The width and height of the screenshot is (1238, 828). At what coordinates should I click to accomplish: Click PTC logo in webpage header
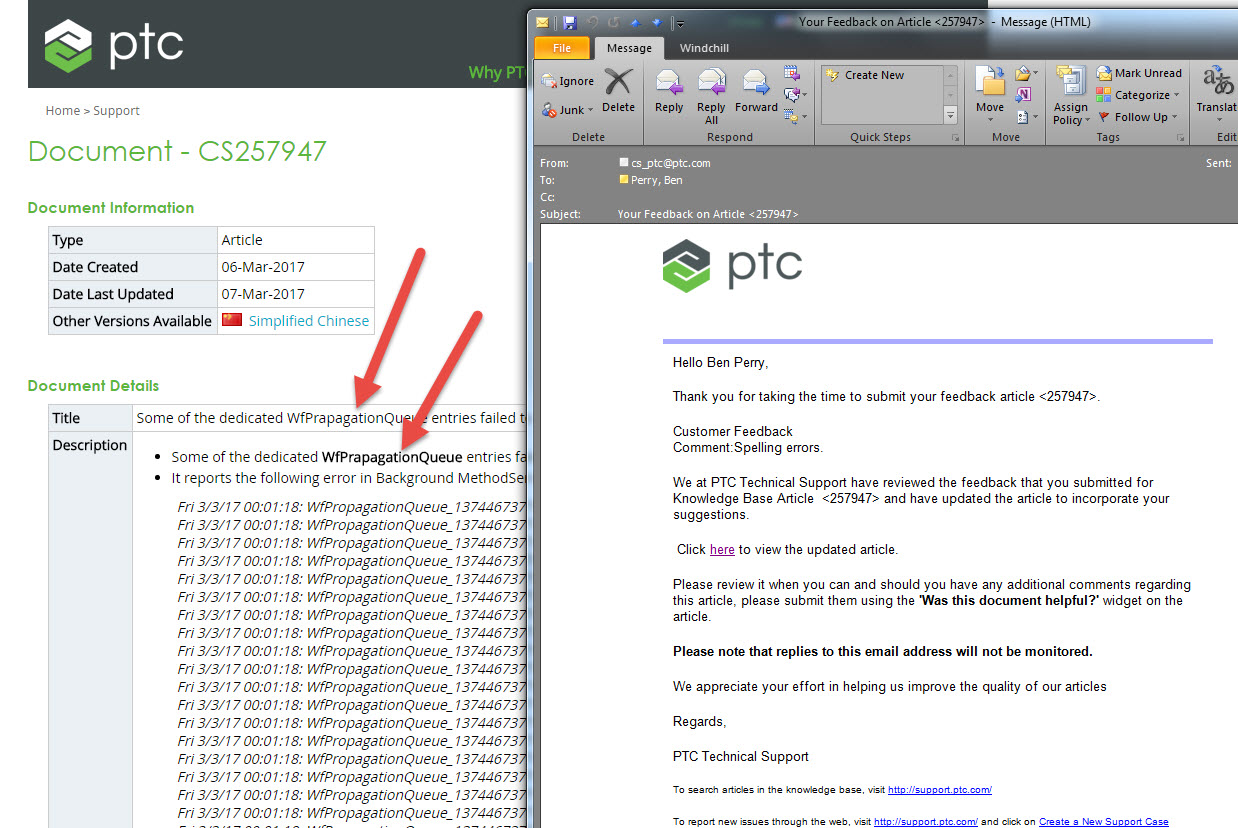[114, 45]
